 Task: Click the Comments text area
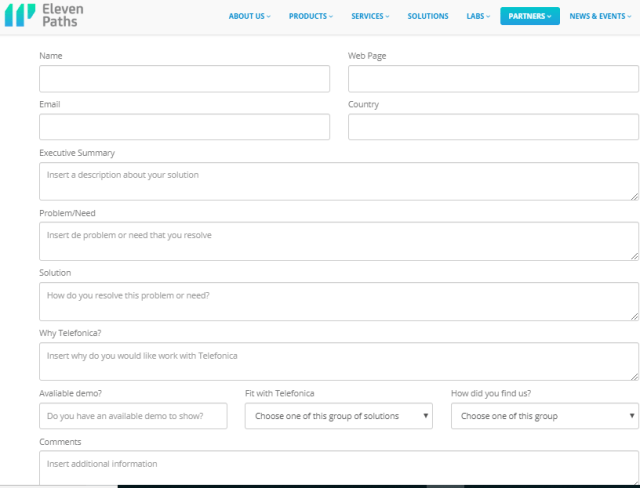click(338, 468)
